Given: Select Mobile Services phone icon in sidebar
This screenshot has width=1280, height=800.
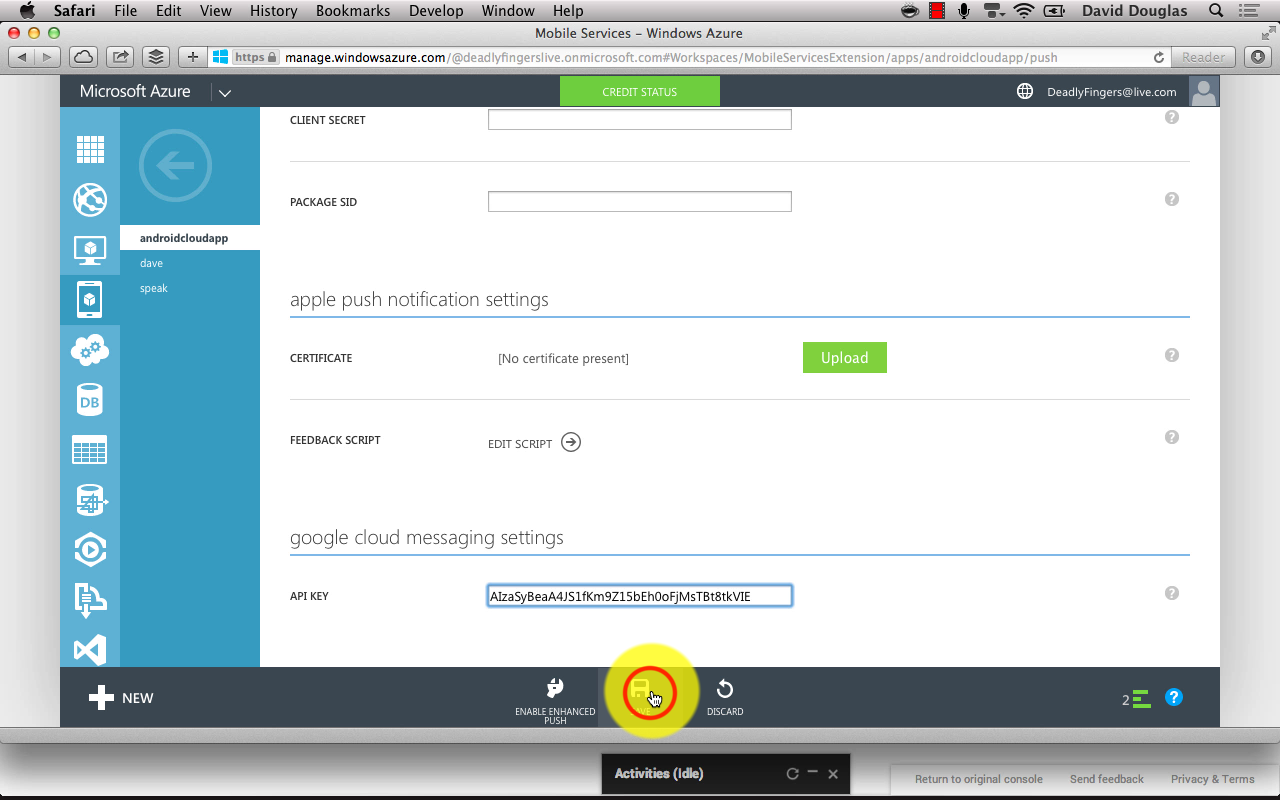Looking at the screenshot, I should pos(90,300).
